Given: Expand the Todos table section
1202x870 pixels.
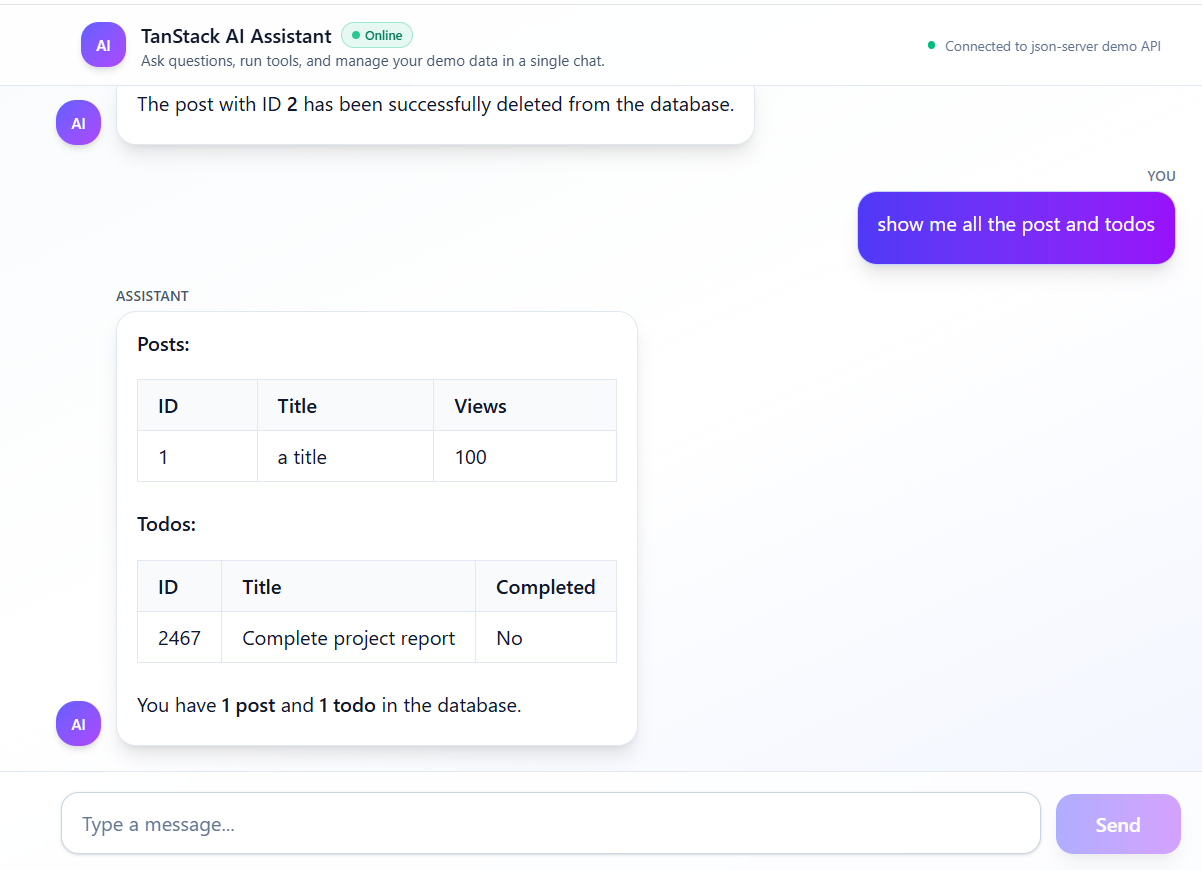Looking at the screenshot, I should click(166, 524).
